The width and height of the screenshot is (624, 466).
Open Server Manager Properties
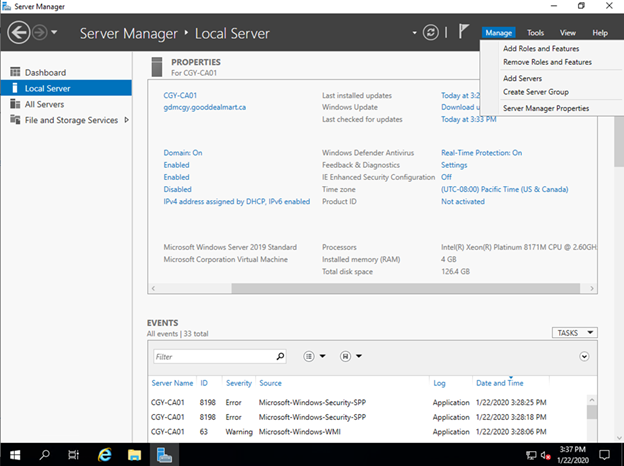(x=546, y=108)
